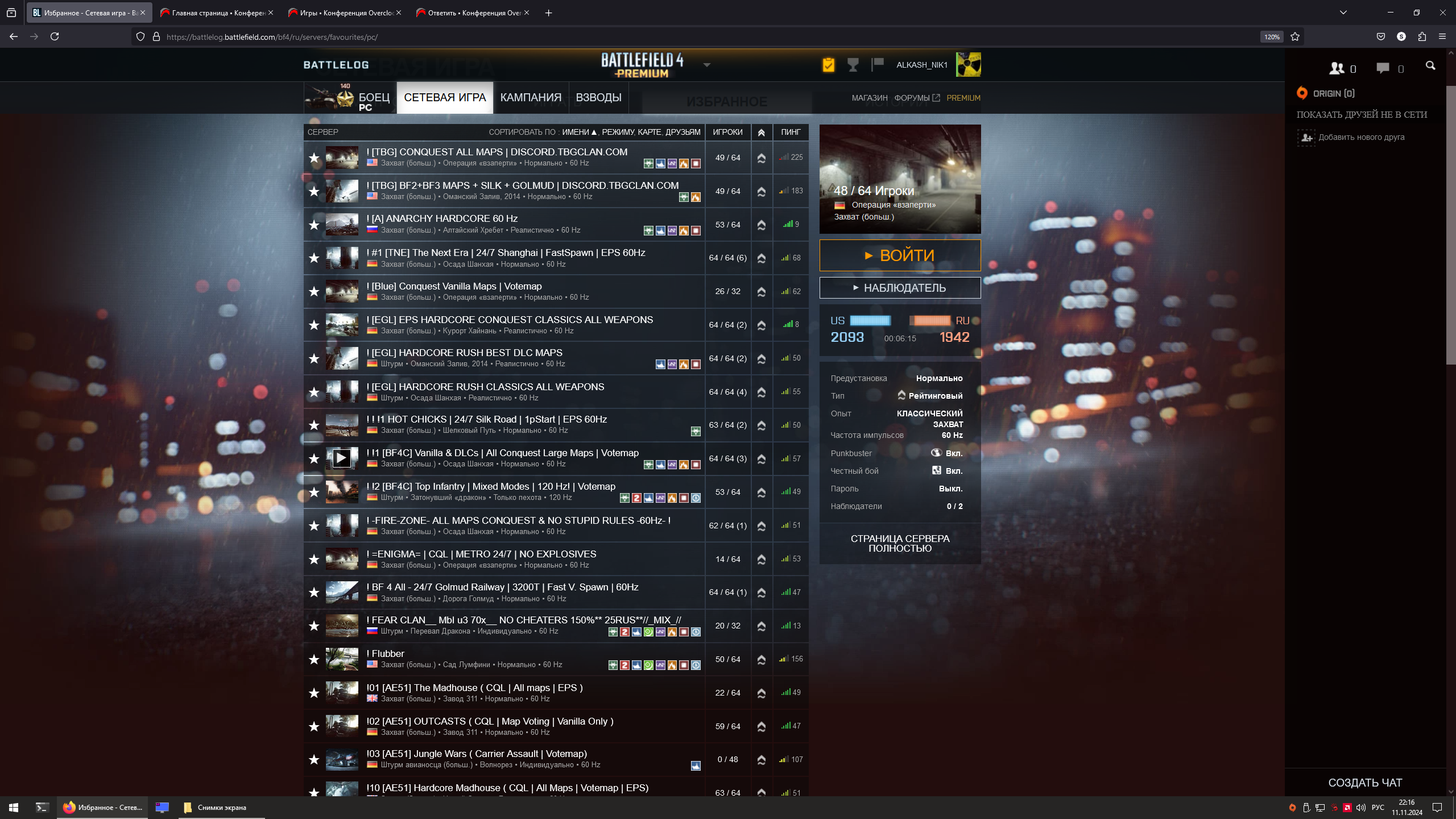The height and width of the screenshot is (819, 1456).
Task: Switch to the ВЗВОДЫ tab
Action: click(598, 98)
